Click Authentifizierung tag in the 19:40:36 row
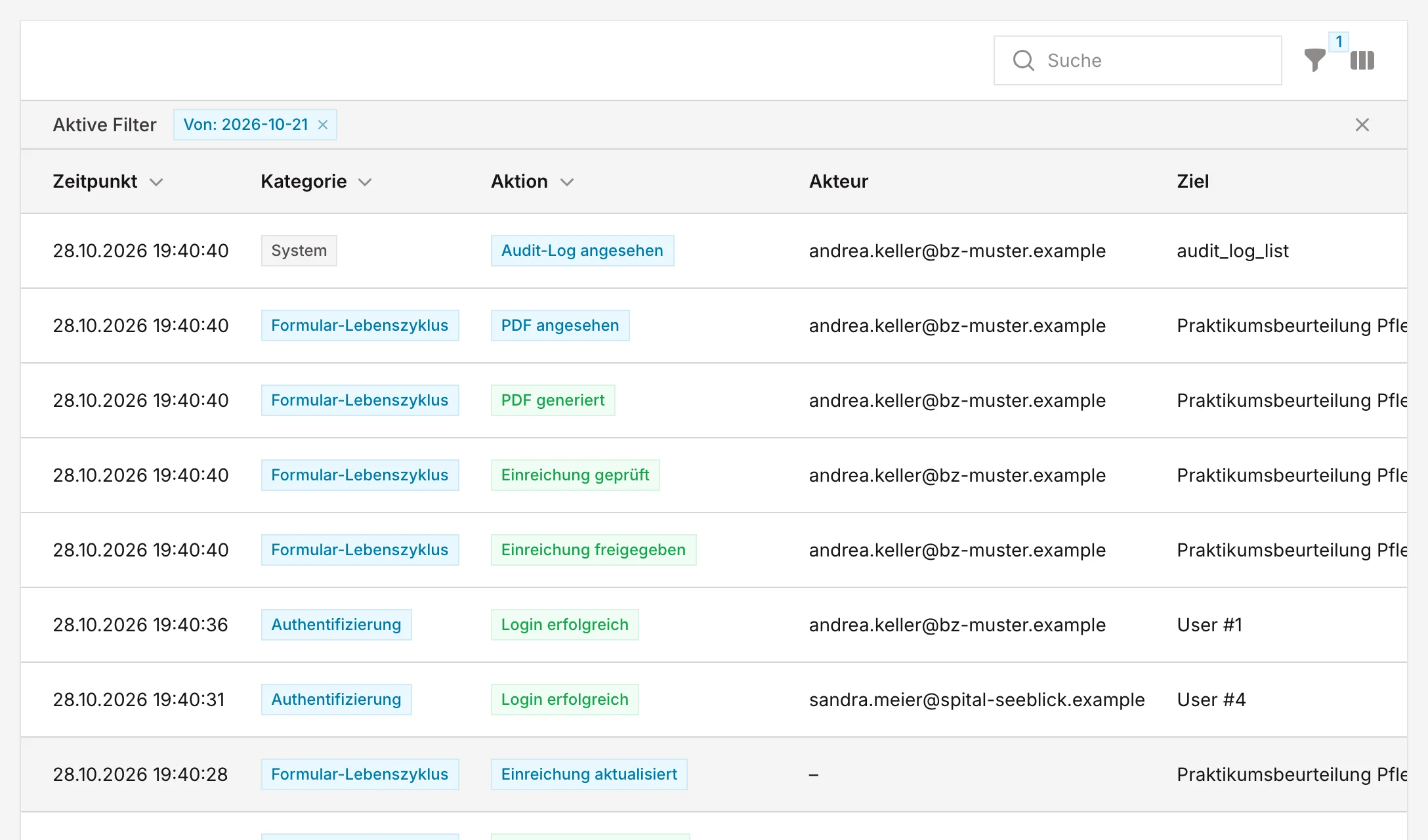This screenshot has height=840, width=1428. (337, 625)
